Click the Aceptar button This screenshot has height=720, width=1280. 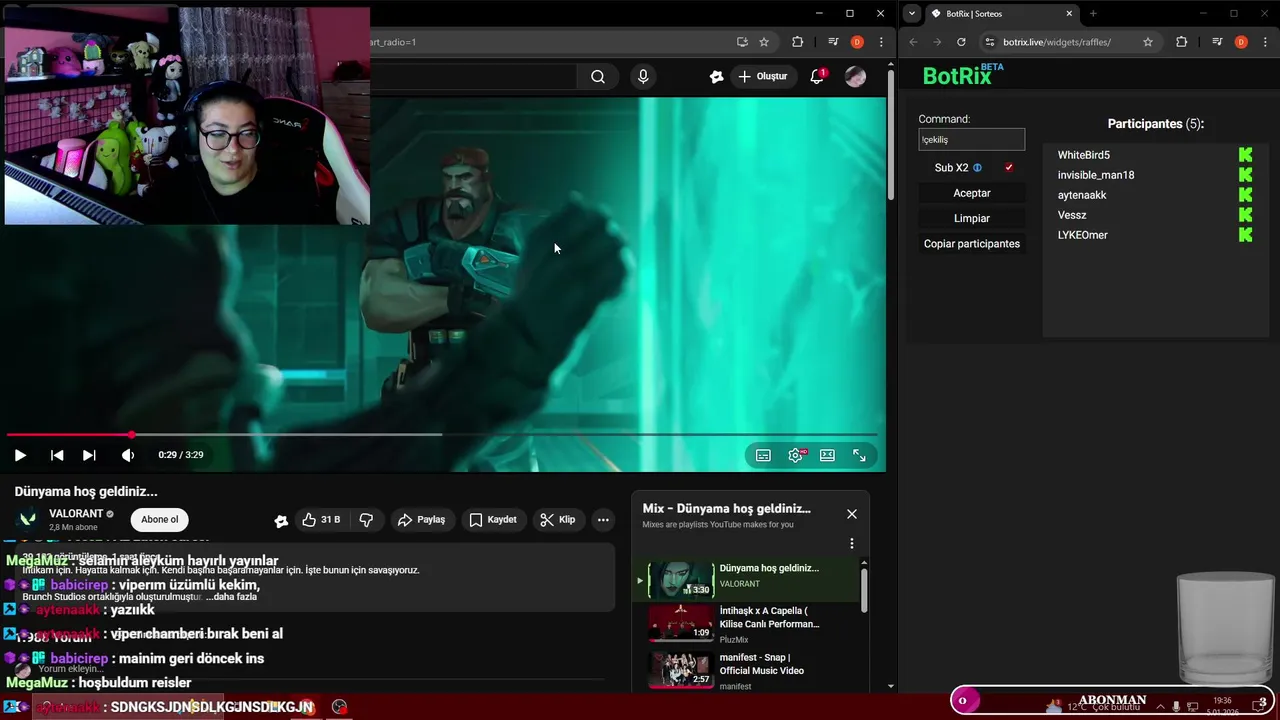(972, 193)
